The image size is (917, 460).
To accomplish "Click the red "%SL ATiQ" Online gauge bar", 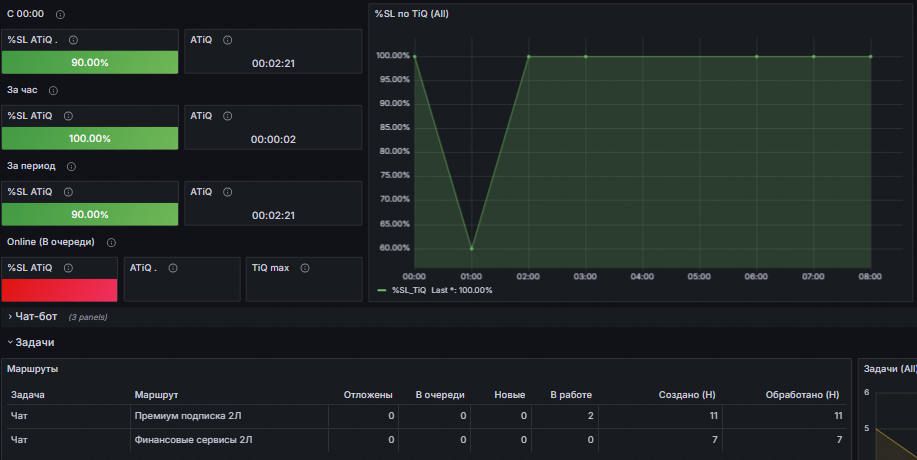I will (x=60, y=290).
